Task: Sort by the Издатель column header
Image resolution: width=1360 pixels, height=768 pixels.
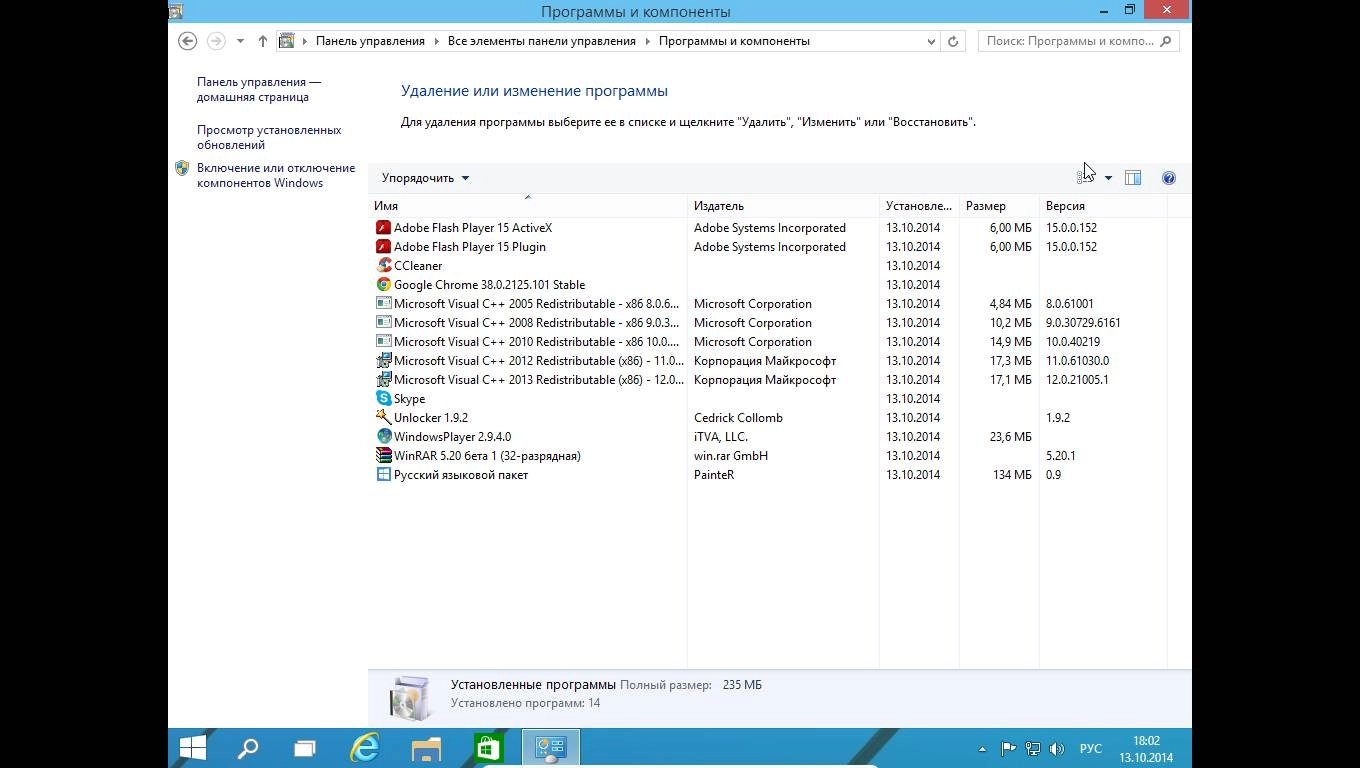Action: (x=783, y=206)
